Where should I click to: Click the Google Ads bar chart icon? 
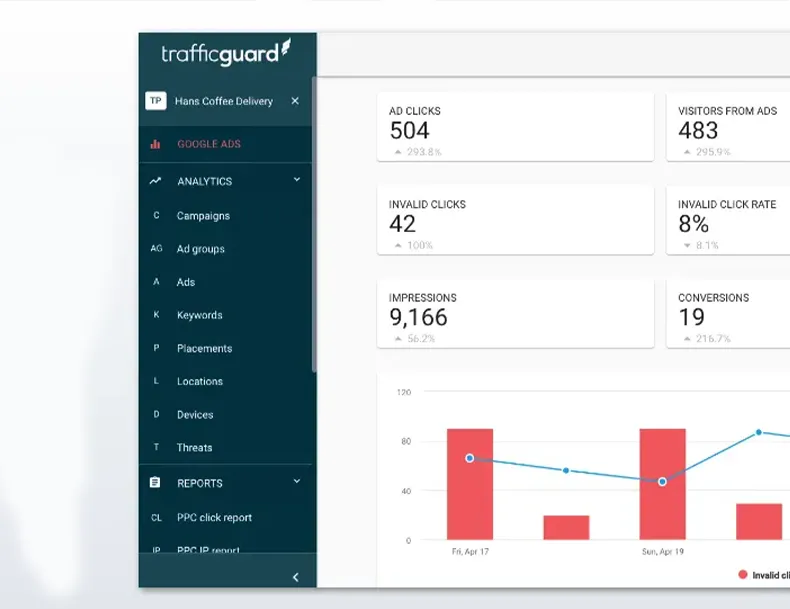click(155, 144)
